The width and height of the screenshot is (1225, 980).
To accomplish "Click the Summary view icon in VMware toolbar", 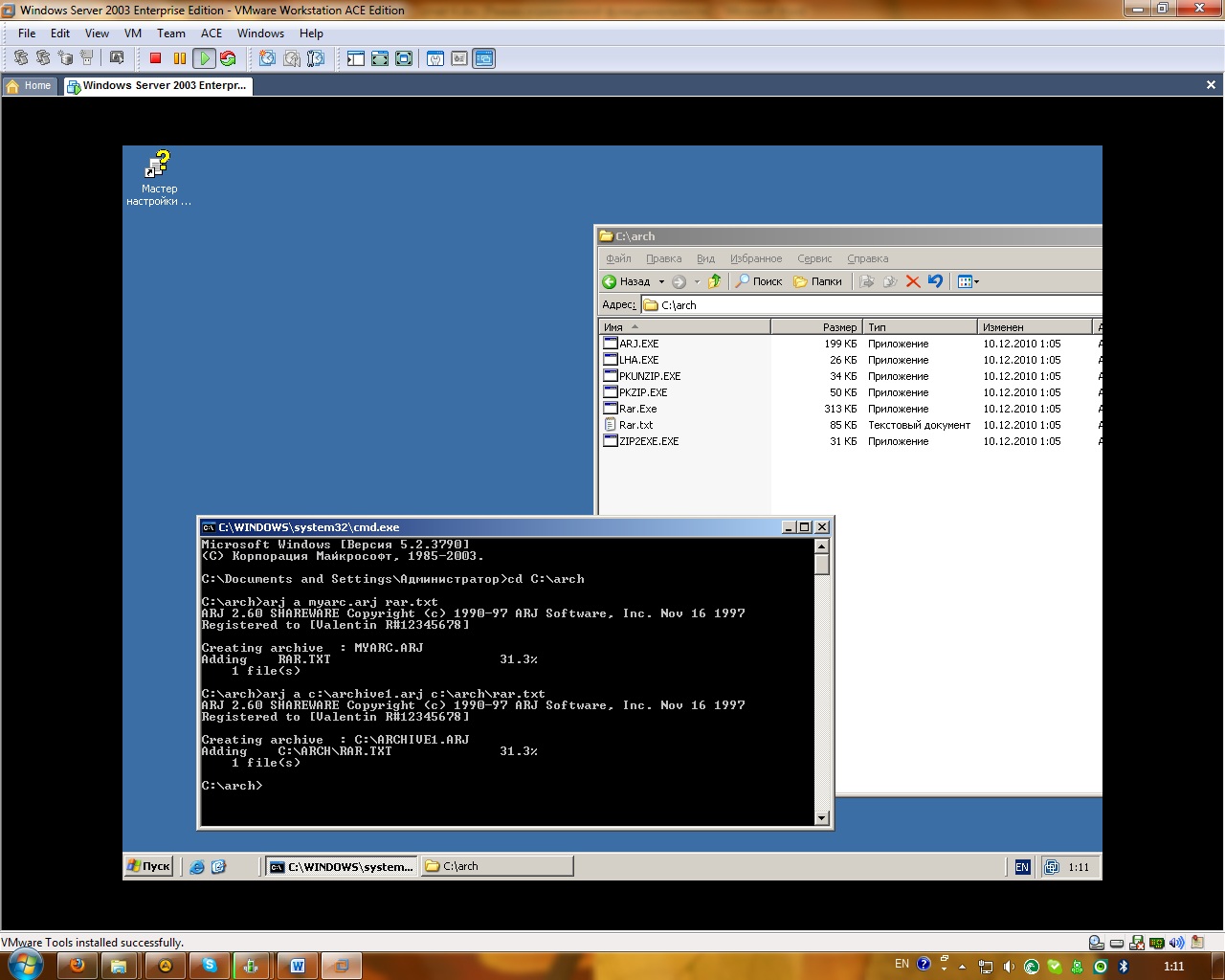I will pyautogui.click(x=435, y=58).
